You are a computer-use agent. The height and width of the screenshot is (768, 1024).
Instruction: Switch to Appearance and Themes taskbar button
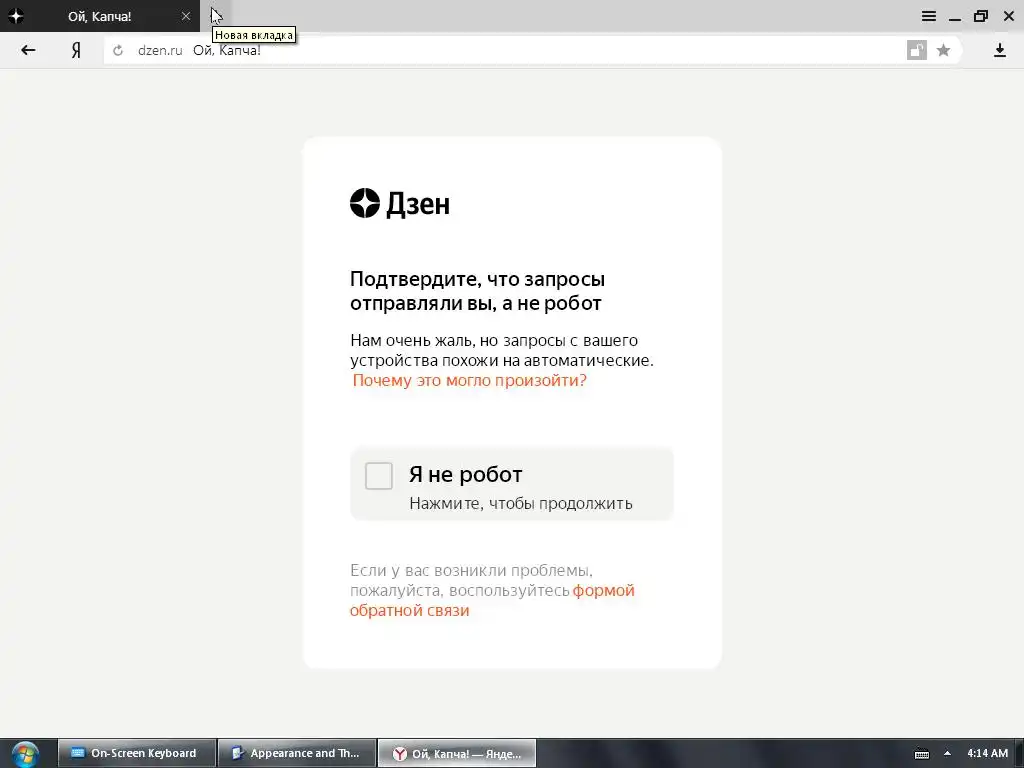[296, 753]
